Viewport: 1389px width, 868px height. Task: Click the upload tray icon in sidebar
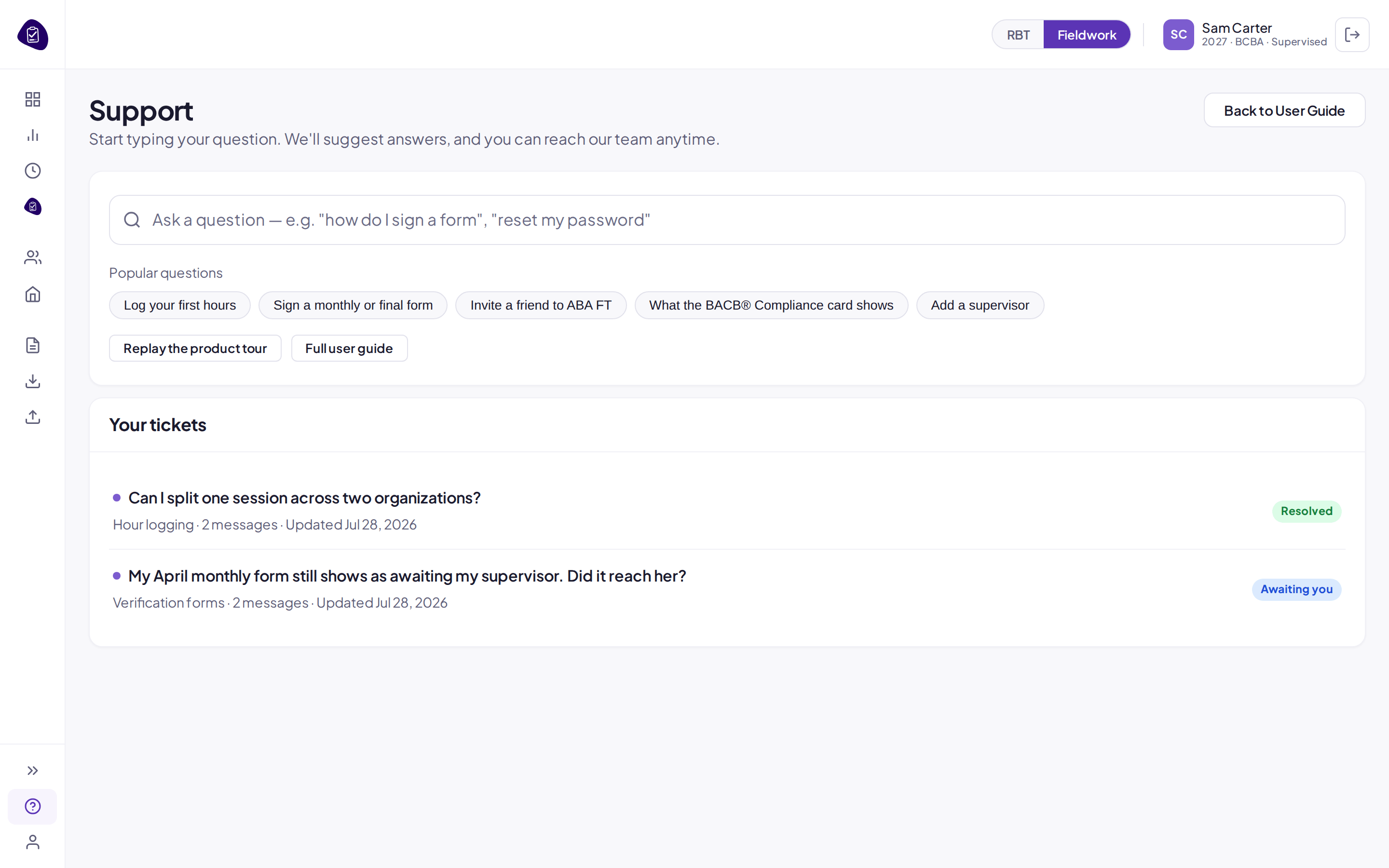[33, 417]
